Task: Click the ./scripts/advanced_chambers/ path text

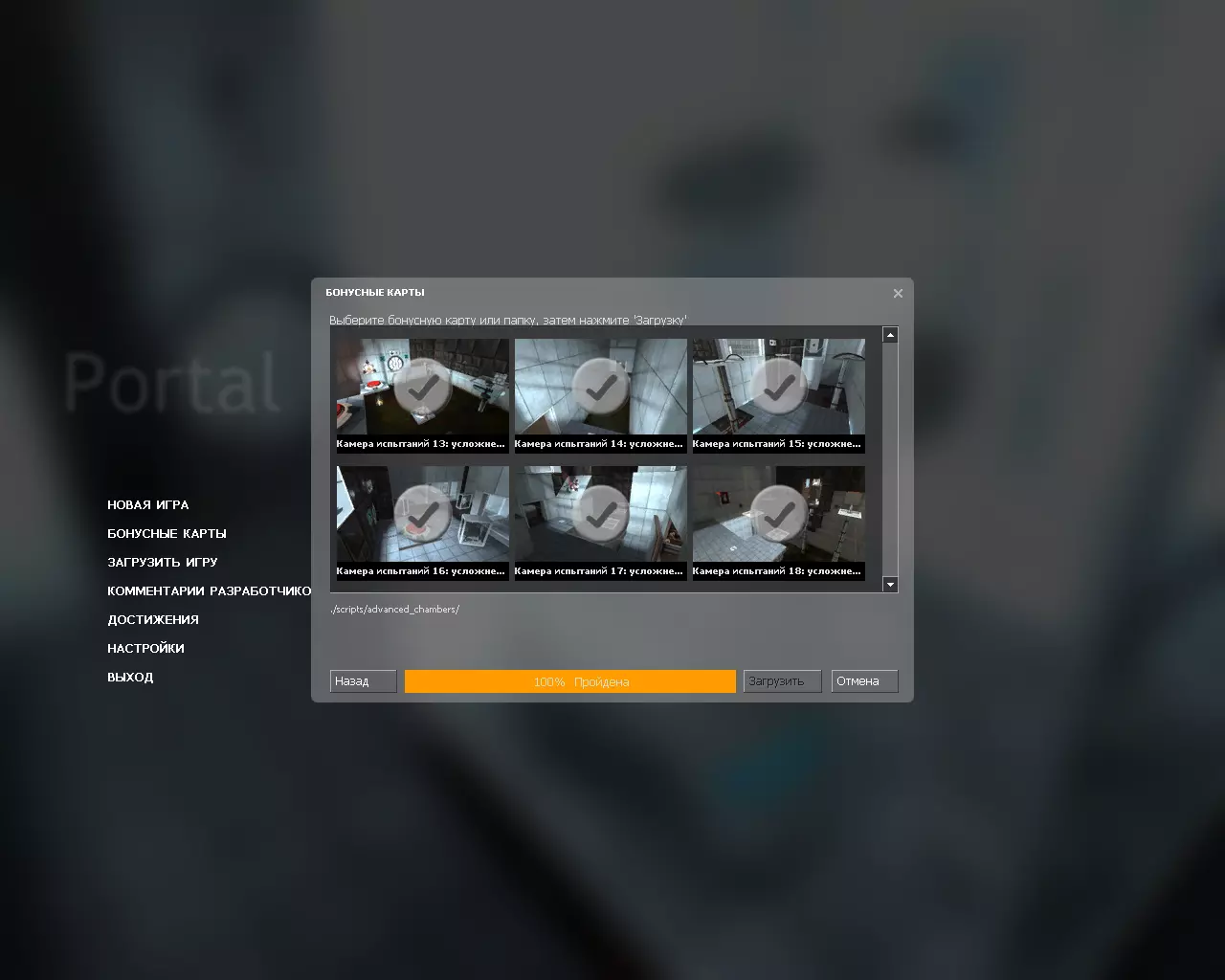Action: coord(394,610)
